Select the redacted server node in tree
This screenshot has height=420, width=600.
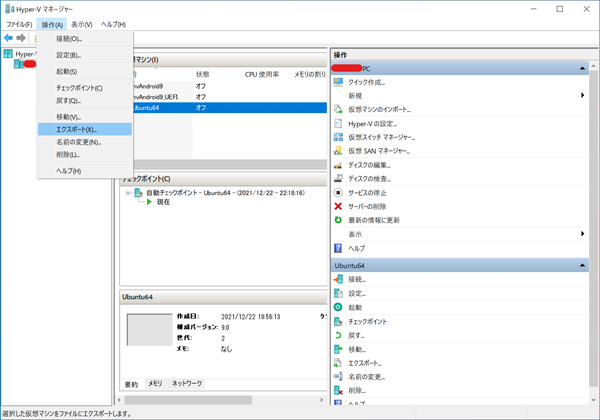25,64
